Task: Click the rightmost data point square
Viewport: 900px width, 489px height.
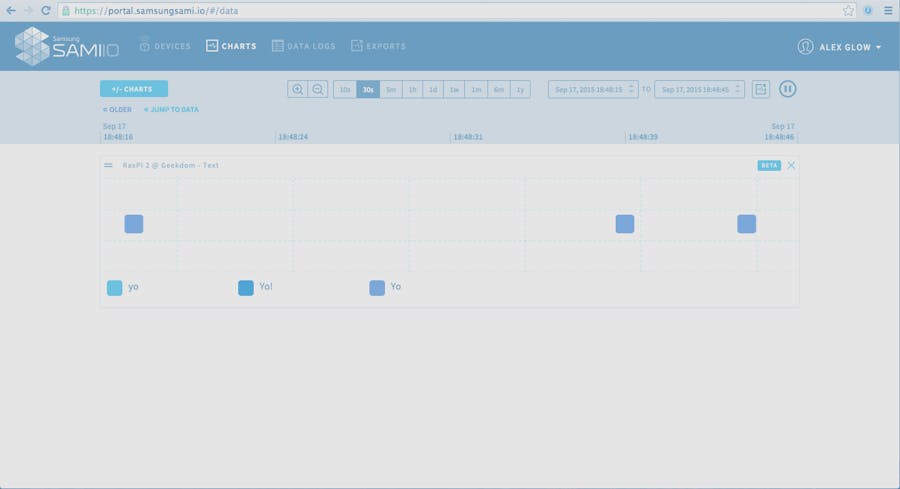Action: pyautogui.click(x=747, y=224)
